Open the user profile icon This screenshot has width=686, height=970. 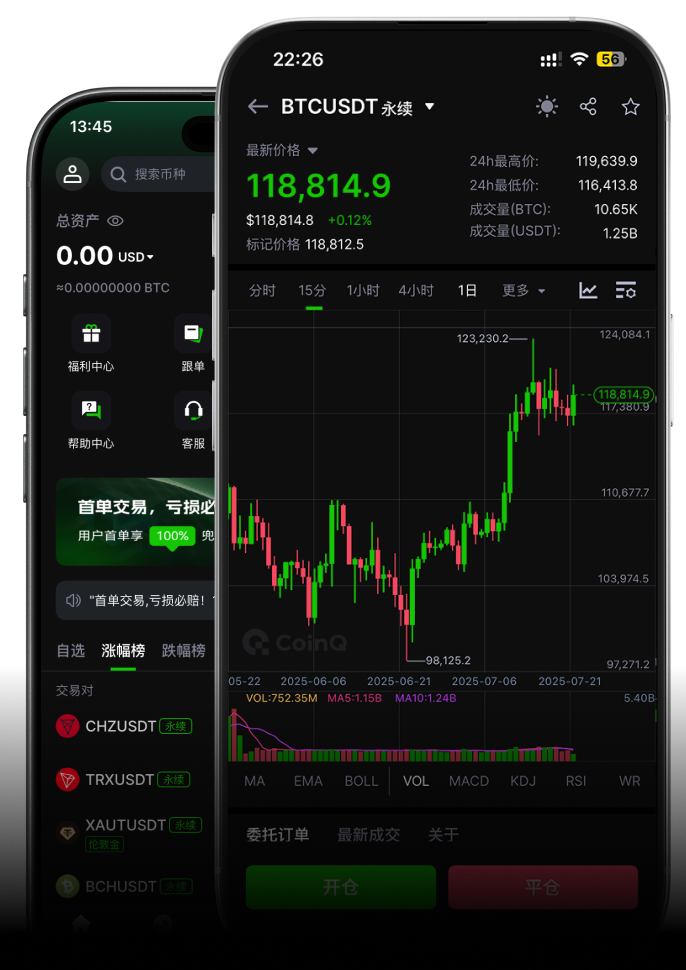pos(72,174)
